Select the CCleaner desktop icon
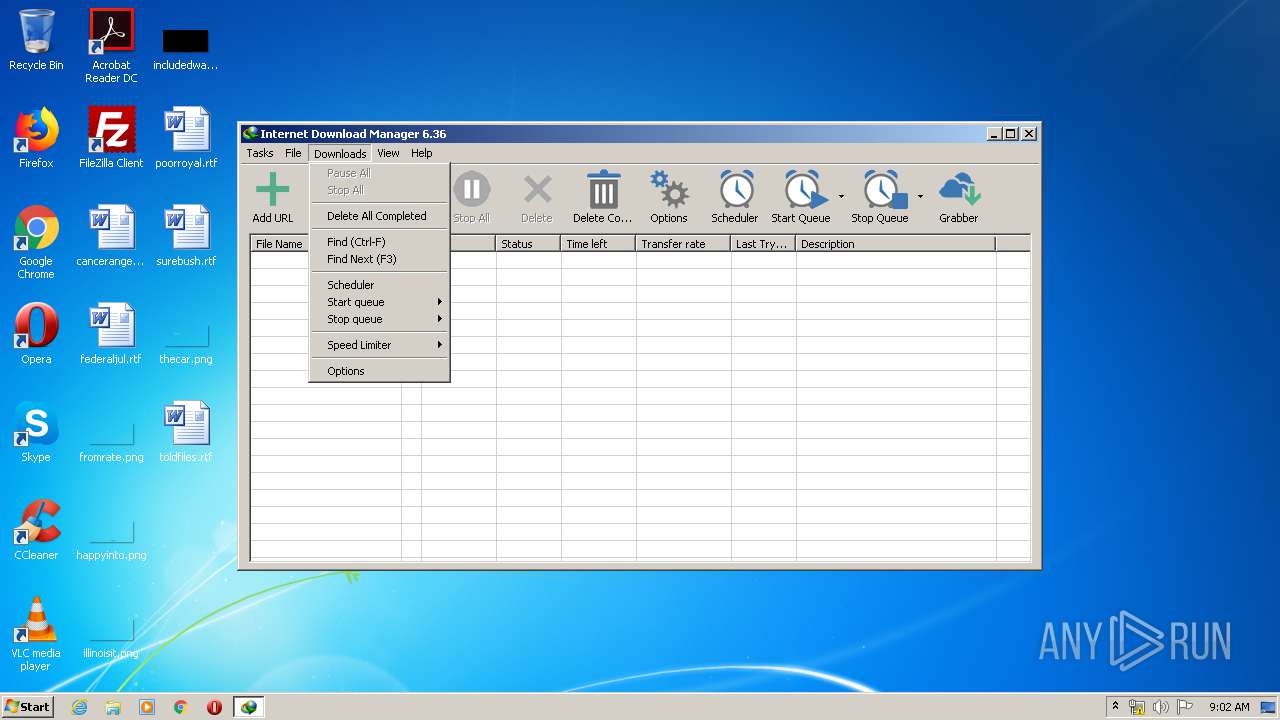Image resolution: width=1280 pixels, height=720 pixels. click(x=36, y=530)
